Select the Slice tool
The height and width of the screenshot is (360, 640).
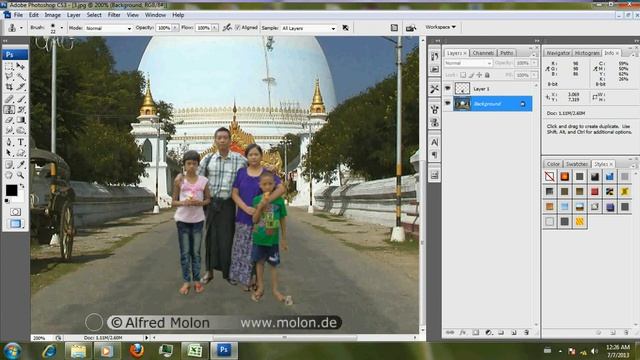click(20, 87)
